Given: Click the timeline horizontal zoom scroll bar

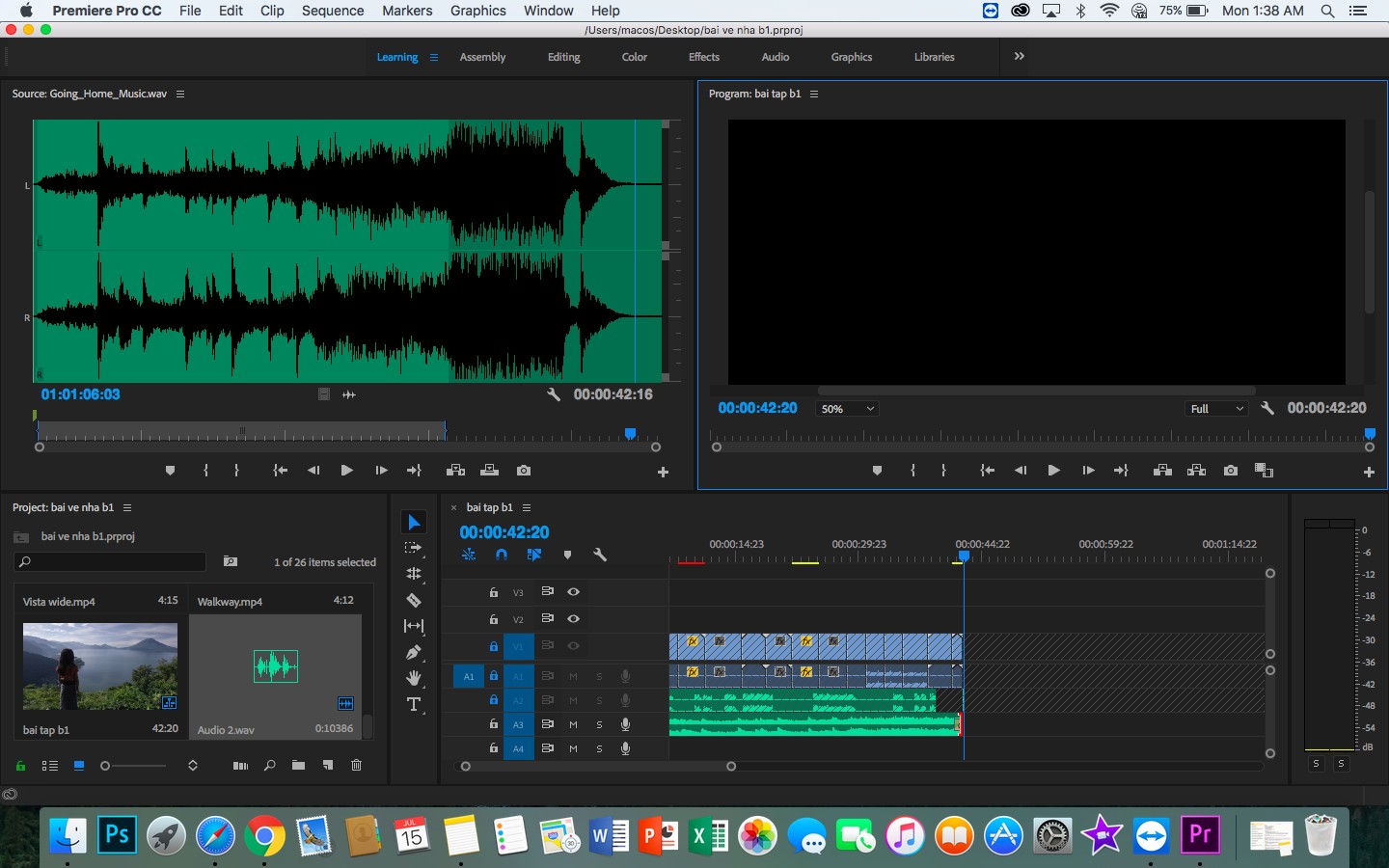Looking at the screenshot, I should pos(598,767).
